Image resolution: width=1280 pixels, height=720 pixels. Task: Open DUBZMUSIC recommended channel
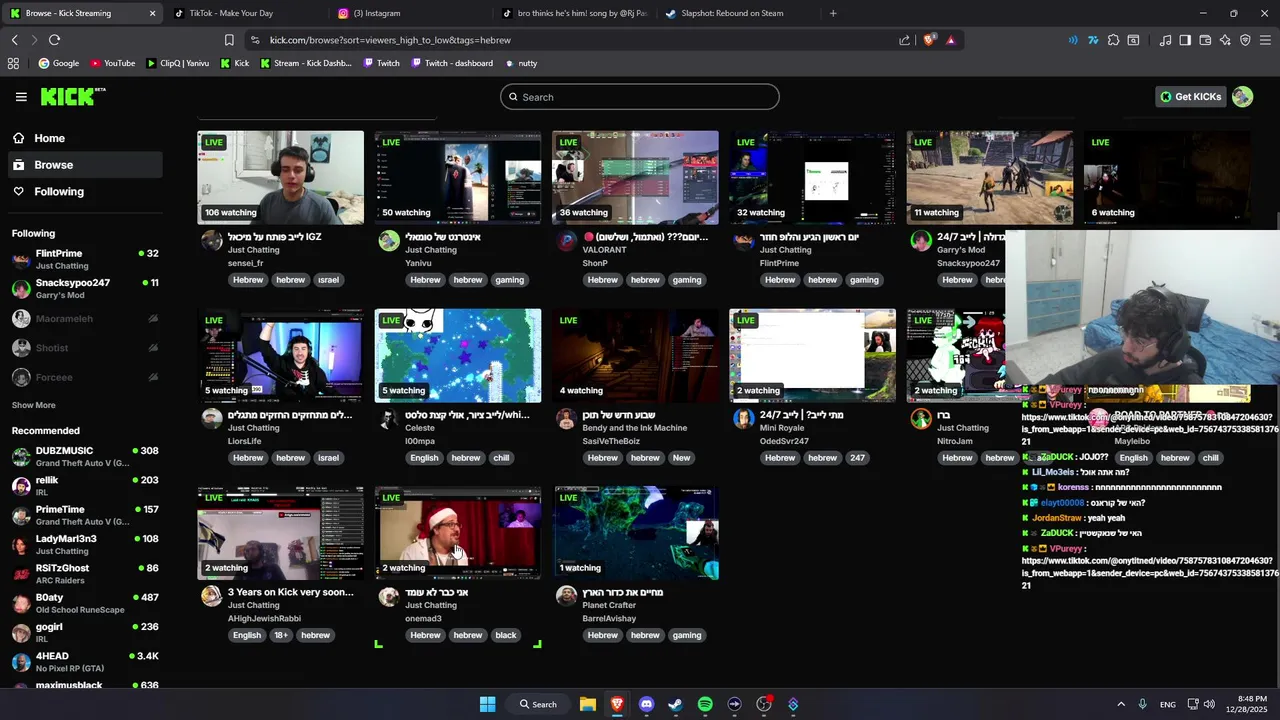click(85, 457)
